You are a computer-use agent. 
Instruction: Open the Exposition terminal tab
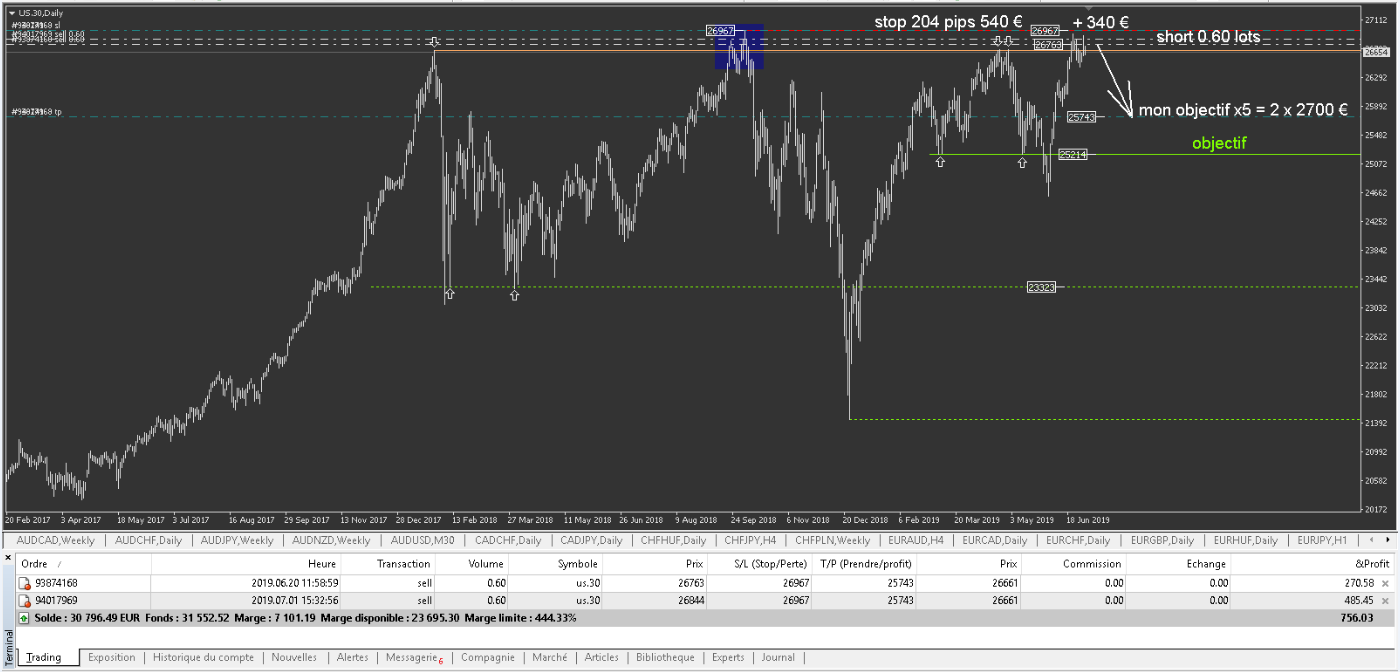(111, 657)
